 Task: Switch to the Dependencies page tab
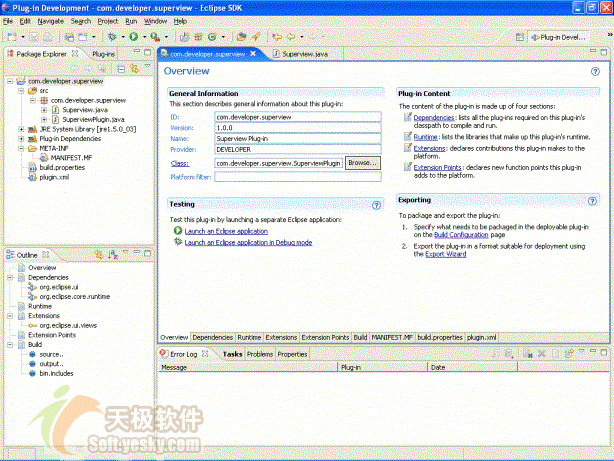click(213, 337)
